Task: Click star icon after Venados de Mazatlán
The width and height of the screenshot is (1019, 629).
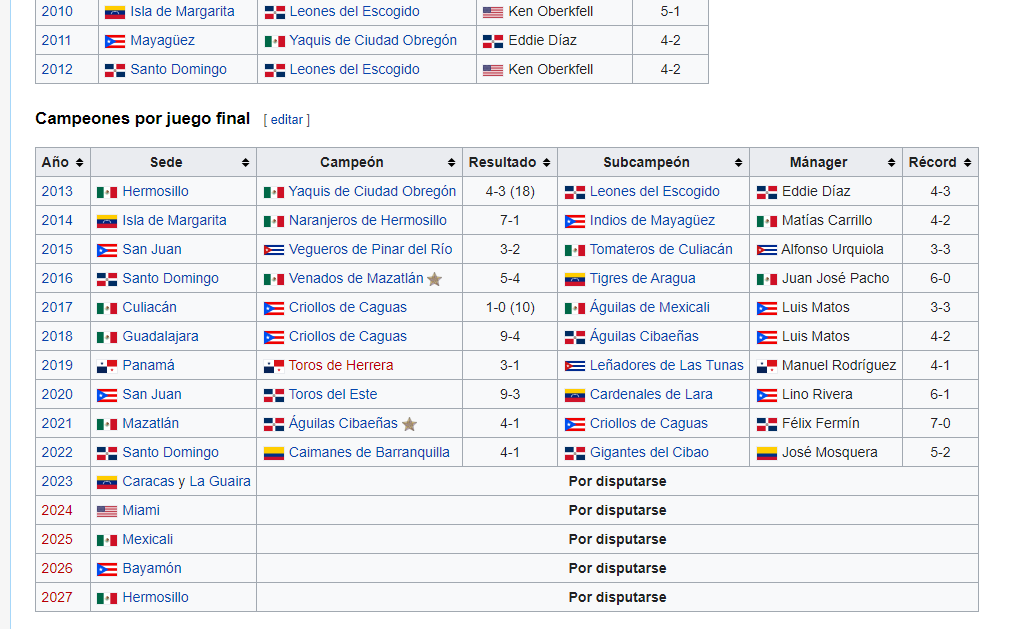Action: (x=435, y=279)
